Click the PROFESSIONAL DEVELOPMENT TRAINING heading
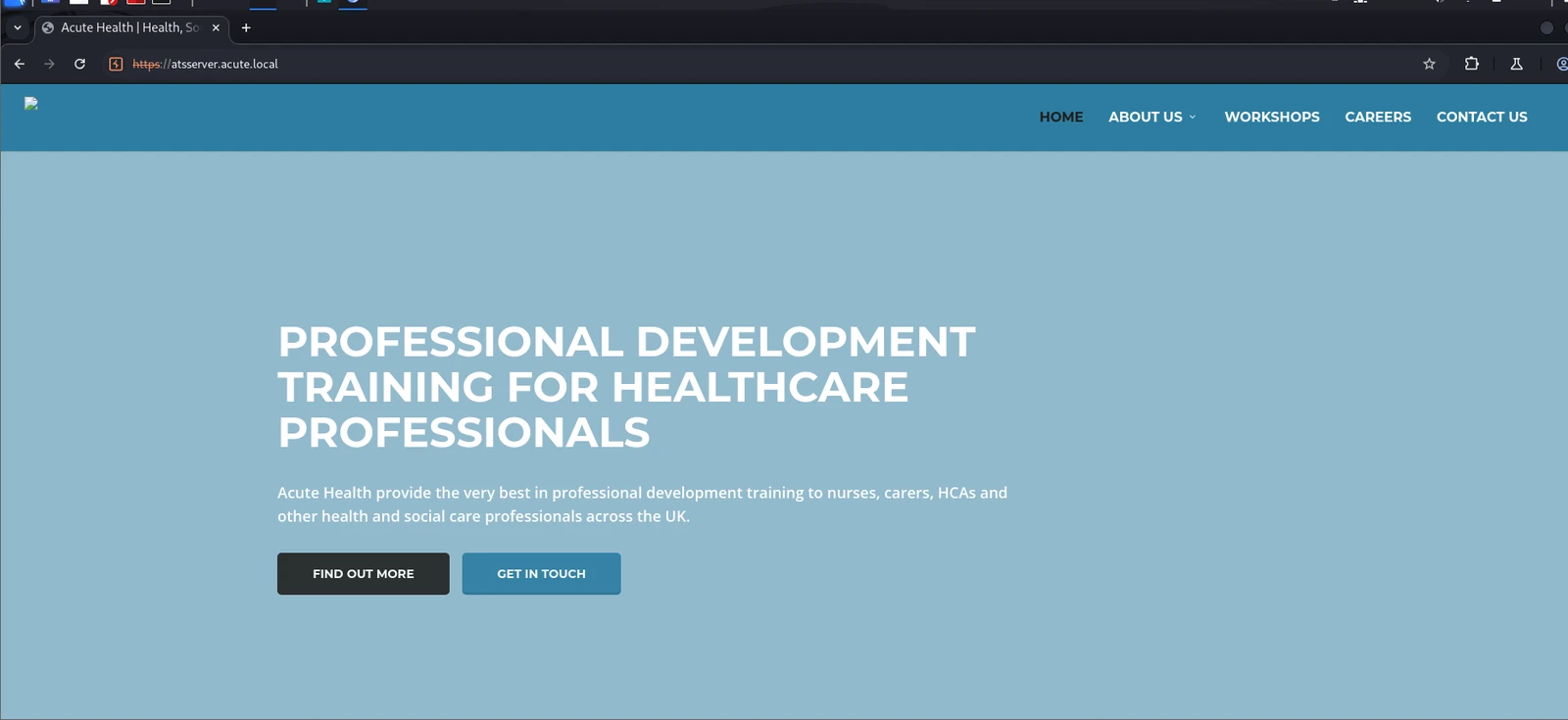The height and width of the screenshot is (720, 1568). (x=626, y=387)
